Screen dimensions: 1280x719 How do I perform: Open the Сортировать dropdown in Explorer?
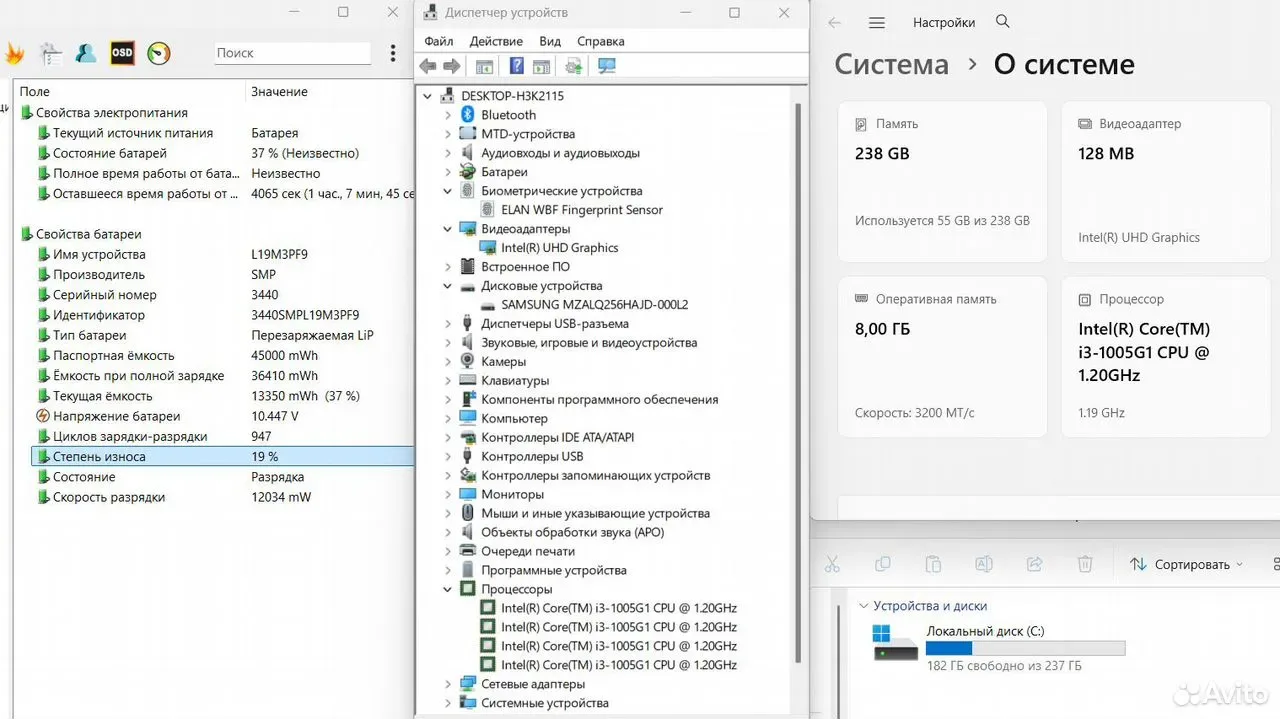(1187, 564)
